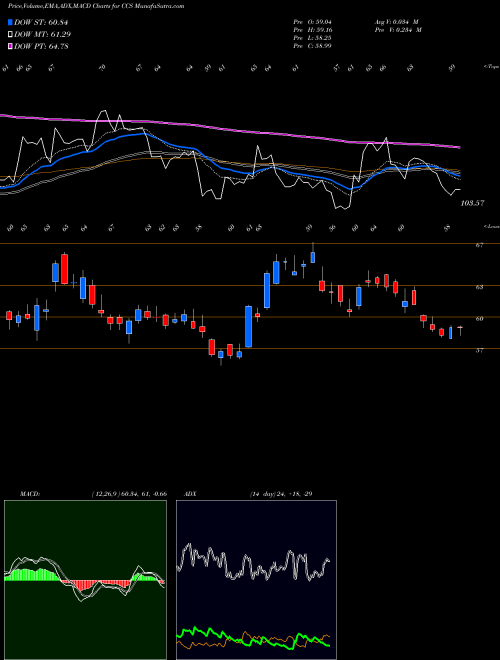This screenshot has width=500, height=660.
Task: Click the 'Avg V: 0.084 M' value
Action: tap(396, 22)
